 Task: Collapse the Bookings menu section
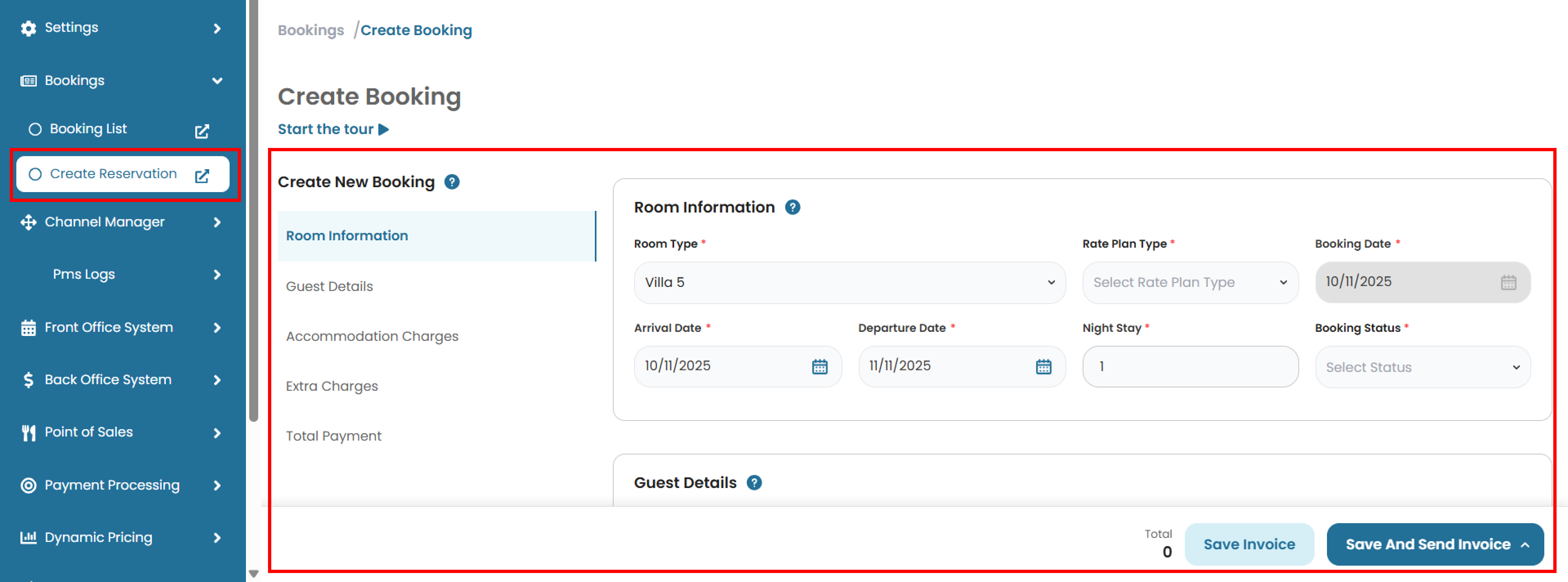tap(217, 80)
